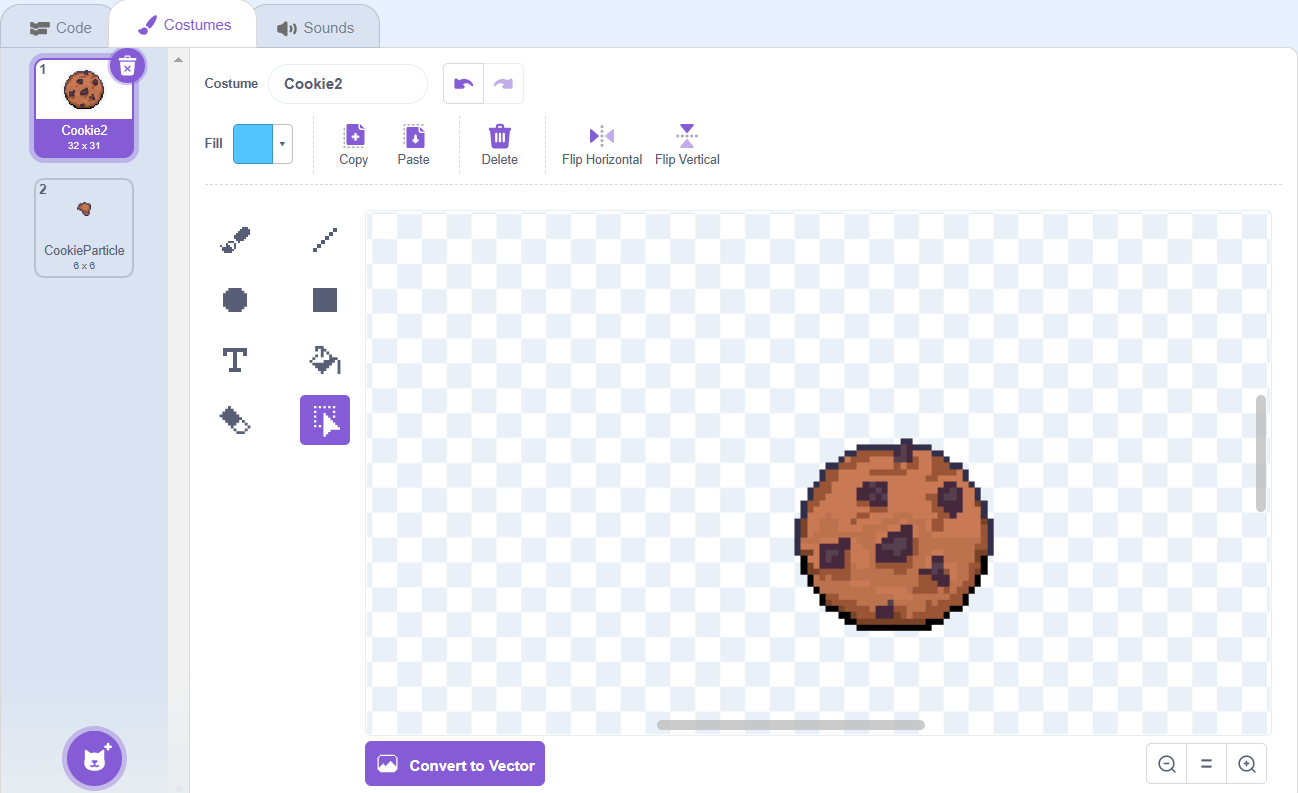Open the Fill color dropdown arrow
The image size is (1298, 793).
(283, 144)
